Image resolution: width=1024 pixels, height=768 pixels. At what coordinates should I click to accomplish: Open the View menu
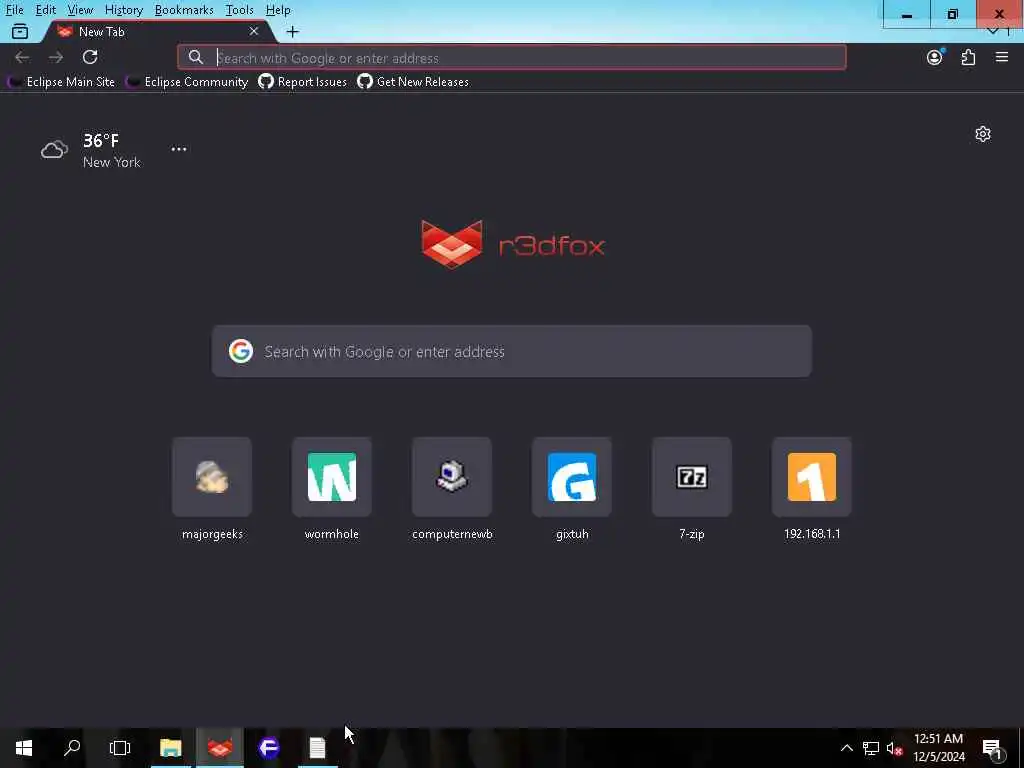point(80,10)
